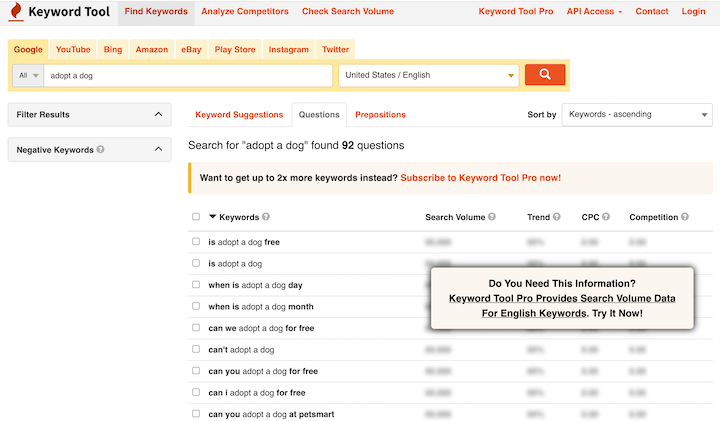Select the YouTube platform tab
Viewport: 720px width, 421px height.
pos(73,50)
